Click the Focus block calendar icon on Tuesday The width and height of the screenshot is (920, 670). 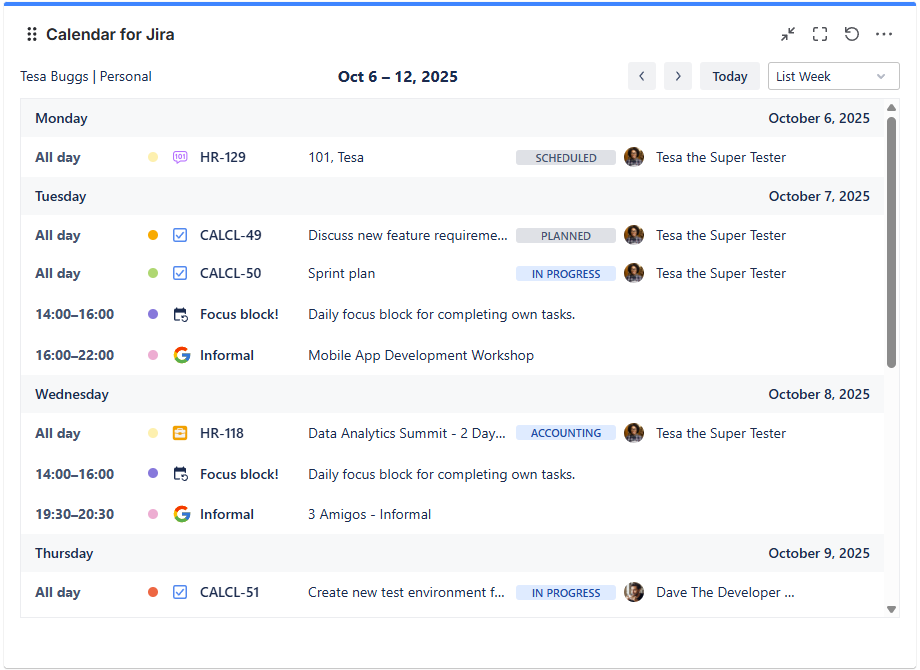tap(180, 314)
